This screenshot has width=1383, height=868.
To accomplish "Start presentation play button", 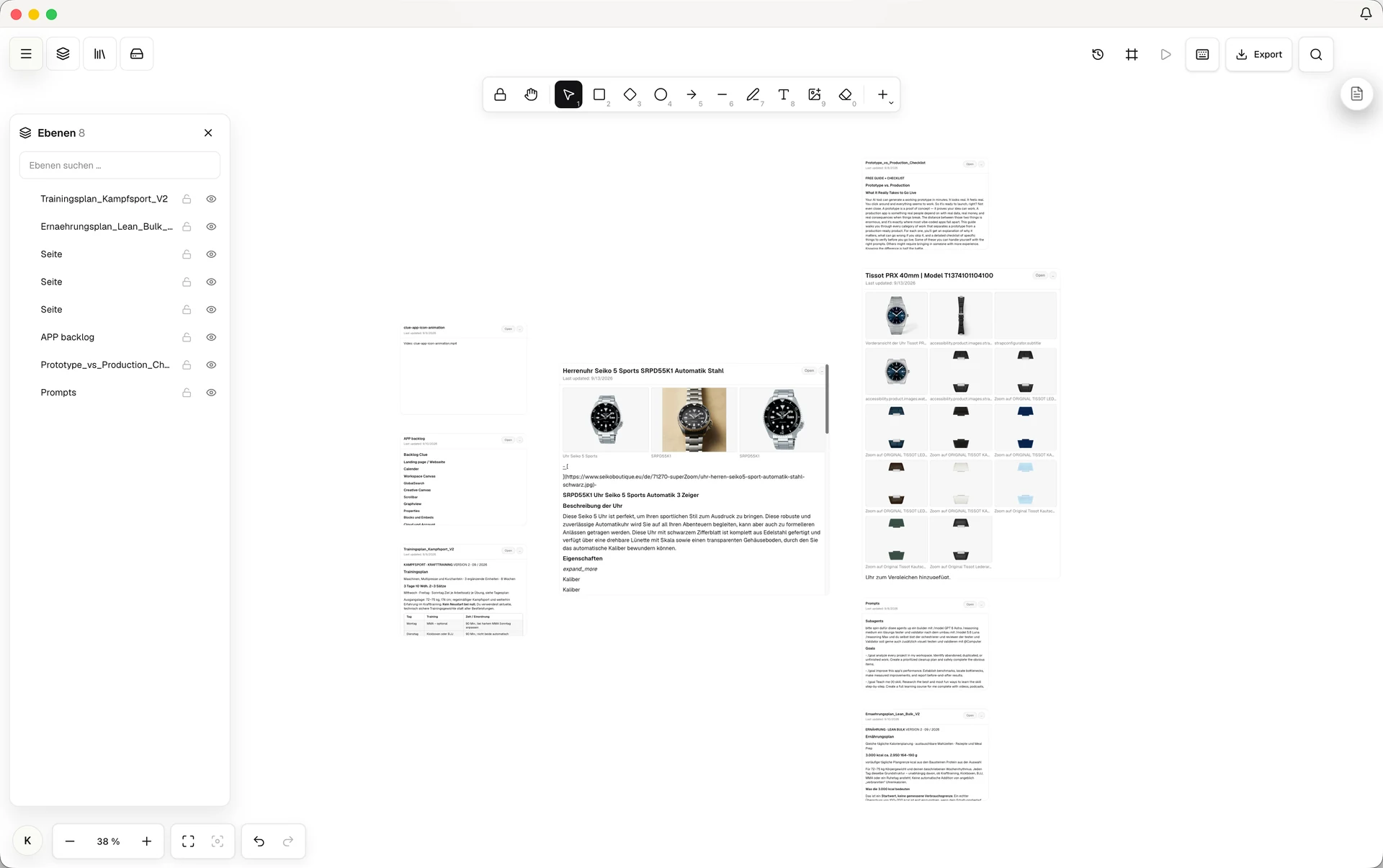I will (x=1165, y=54).
